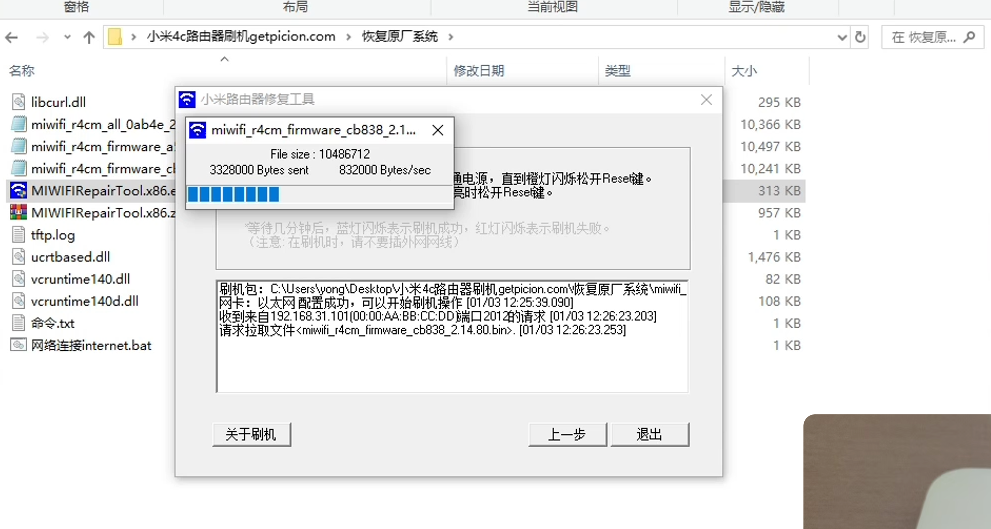Open the 显示/隐藏 ribbon group label
Viewport: 991px width, 529px height.
(x=757, y=7)
